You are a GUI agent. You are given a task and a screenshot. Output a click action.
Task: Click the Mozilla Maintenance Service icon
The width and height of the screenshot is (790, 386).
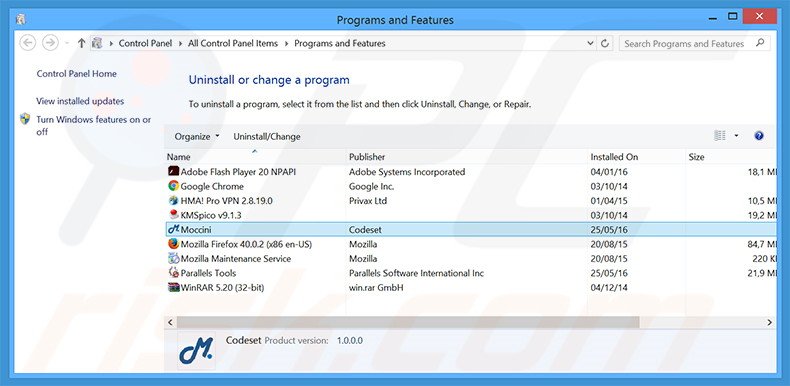173,259
